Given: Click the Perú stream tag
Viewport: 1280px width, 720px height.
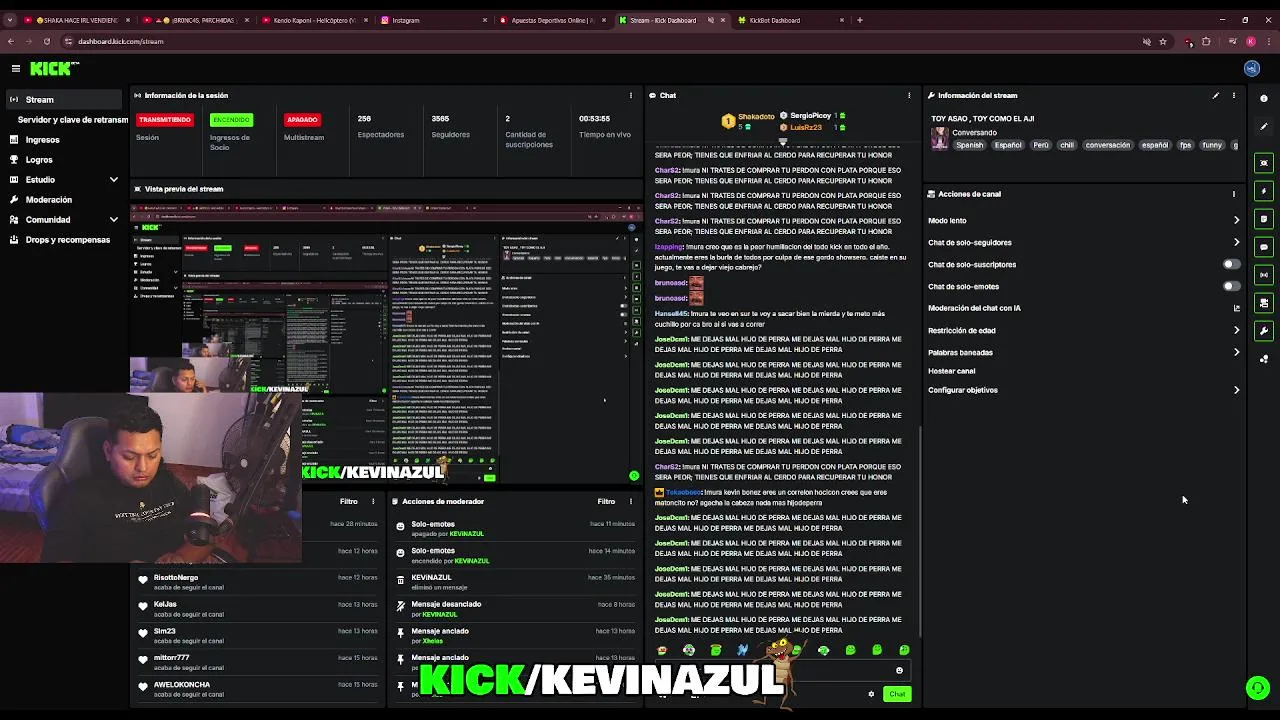Looking at the screenshot, I should pyautogui.click(x=1041, y=145).
